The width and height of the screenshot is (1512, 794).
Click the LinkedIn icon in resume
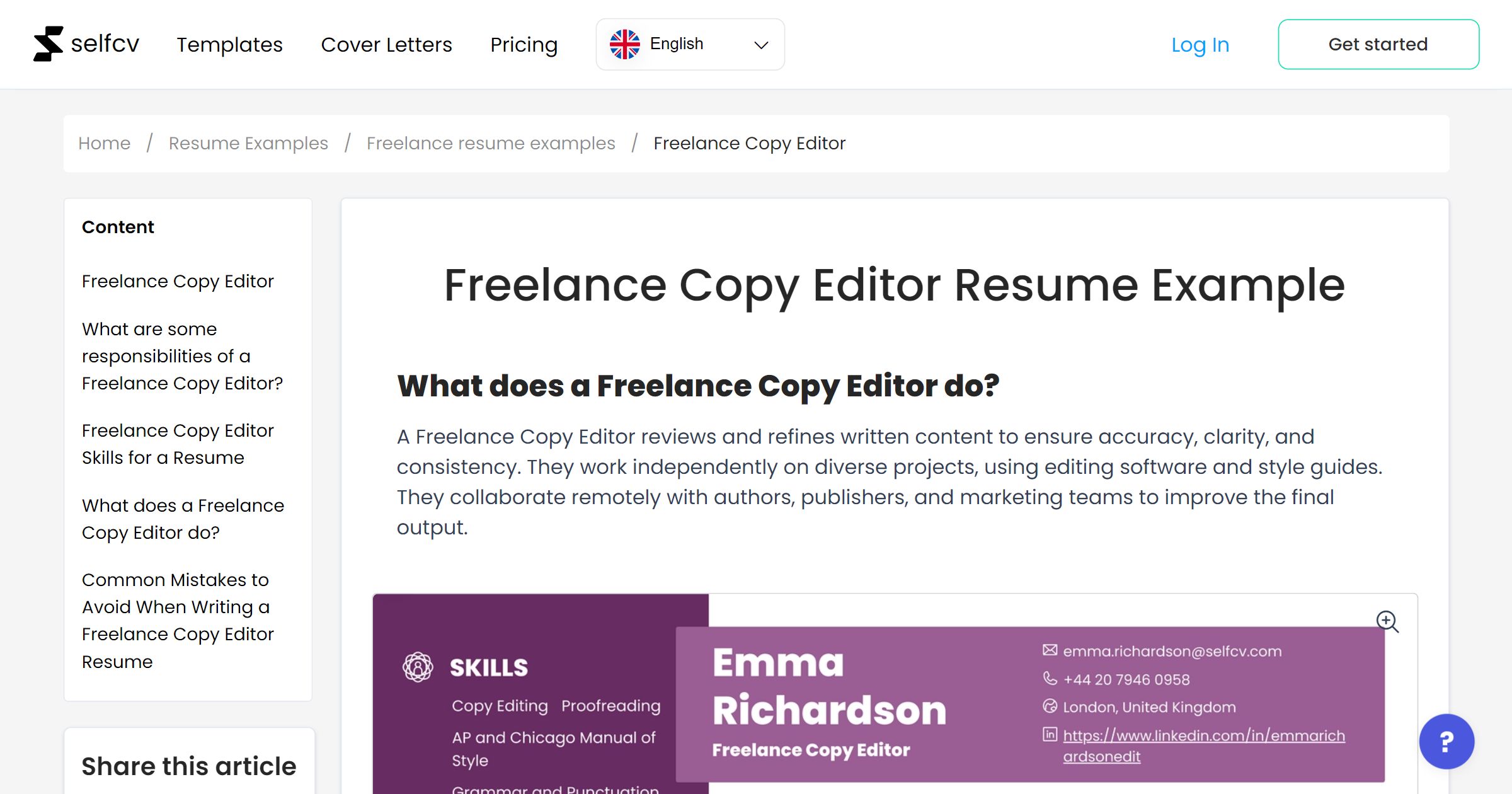tap(1050, 734)
